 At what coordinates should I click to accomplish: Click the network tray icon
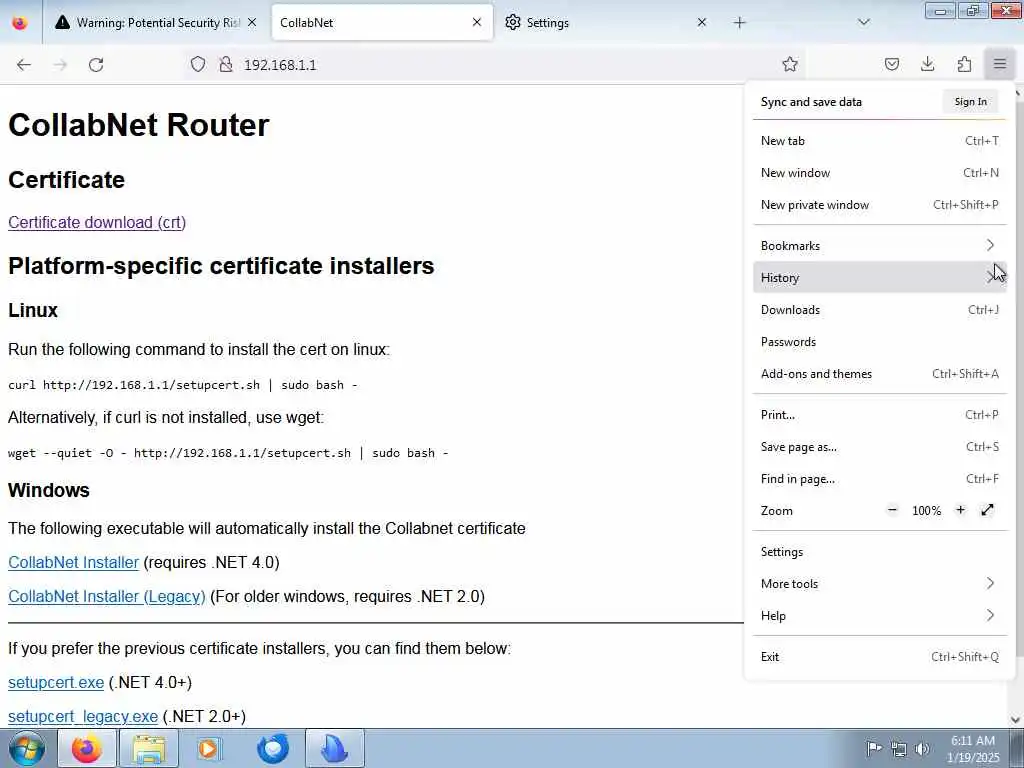point(899,748)
